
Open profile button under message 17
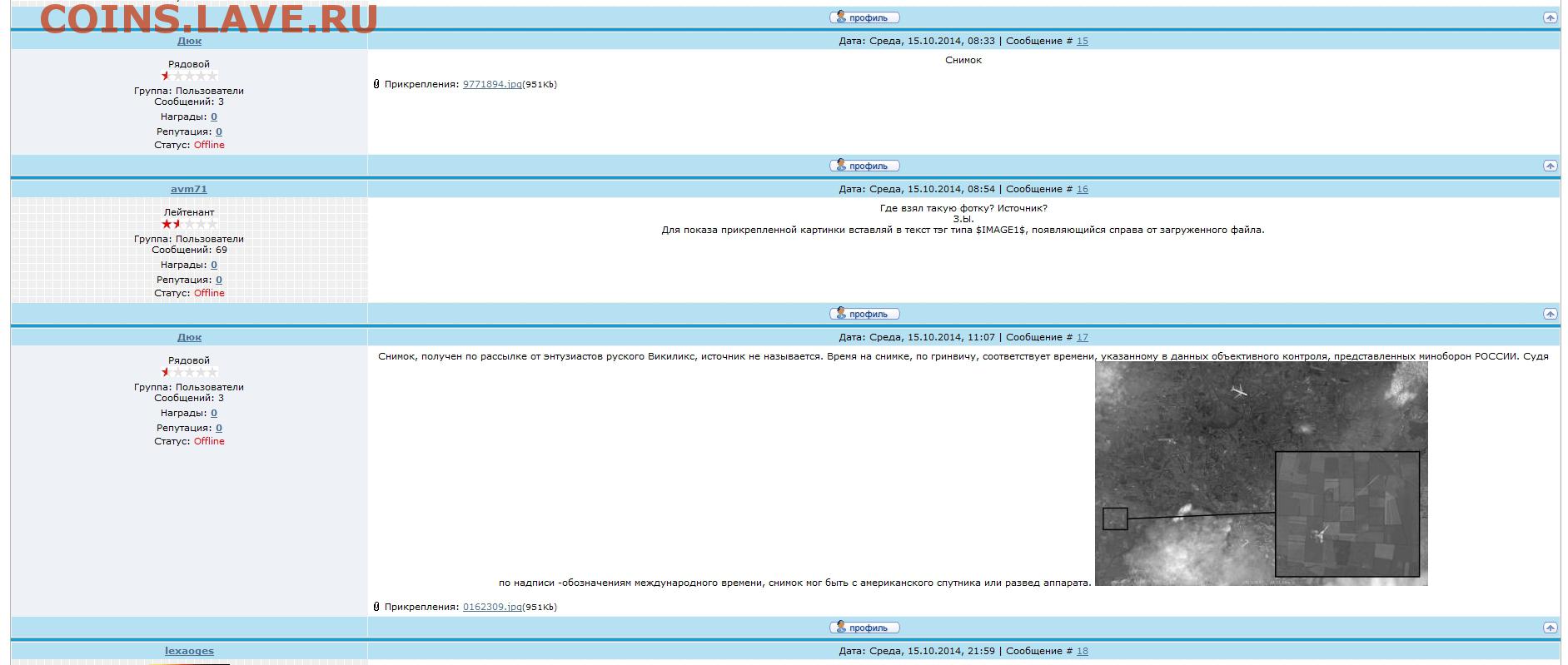[x=864, y=628]
